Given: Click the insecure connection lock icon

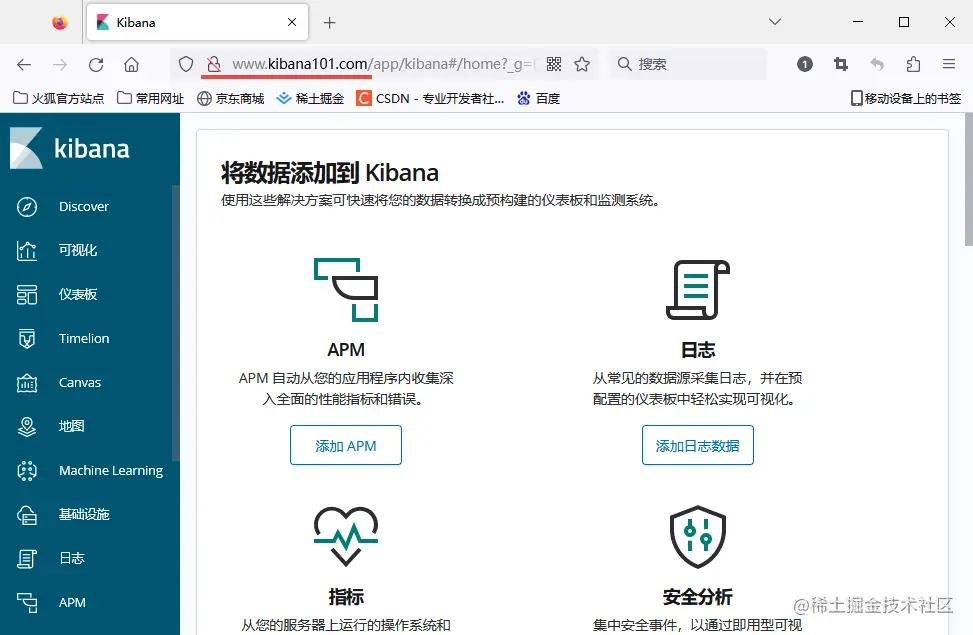Looking at the screenshot, I should 214,64.
